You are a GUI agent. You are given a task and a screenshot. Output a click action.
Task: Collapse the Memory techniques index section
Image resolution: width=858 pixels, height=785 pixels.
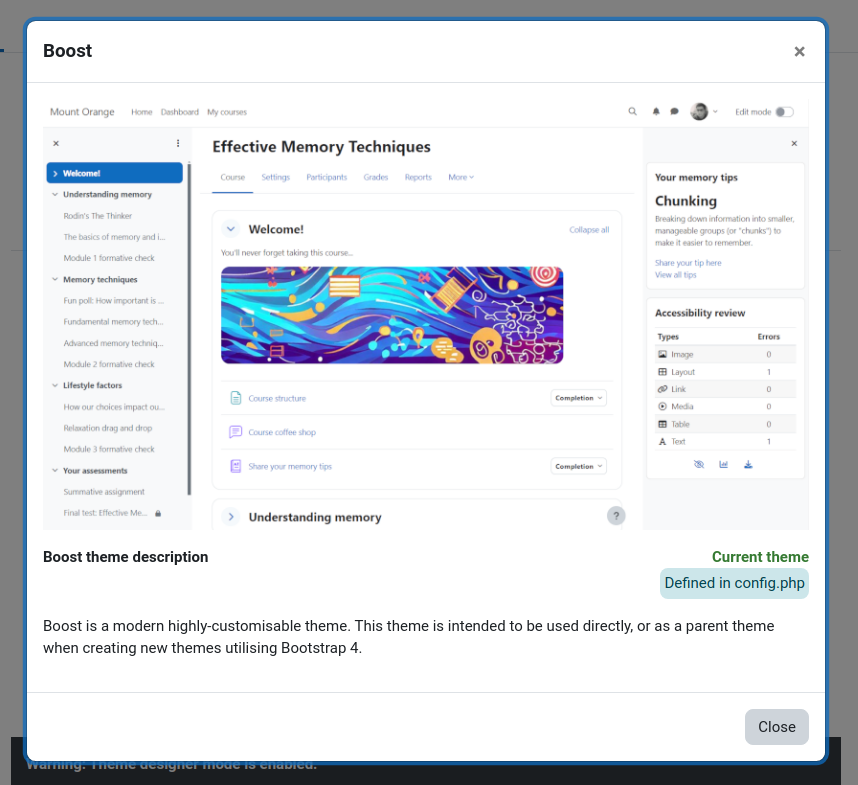pyautogui.click(x=55, y=279)
